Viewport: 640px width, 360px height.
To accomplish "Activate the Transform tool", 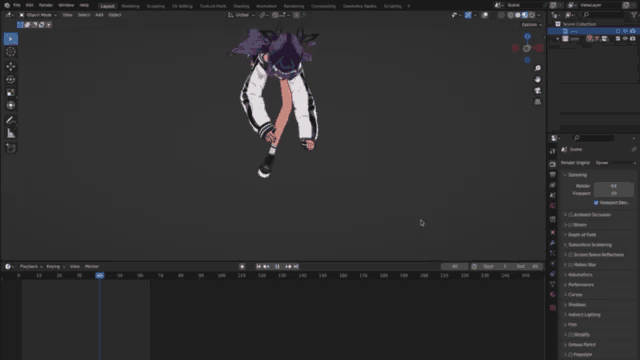I will (11, 105).
